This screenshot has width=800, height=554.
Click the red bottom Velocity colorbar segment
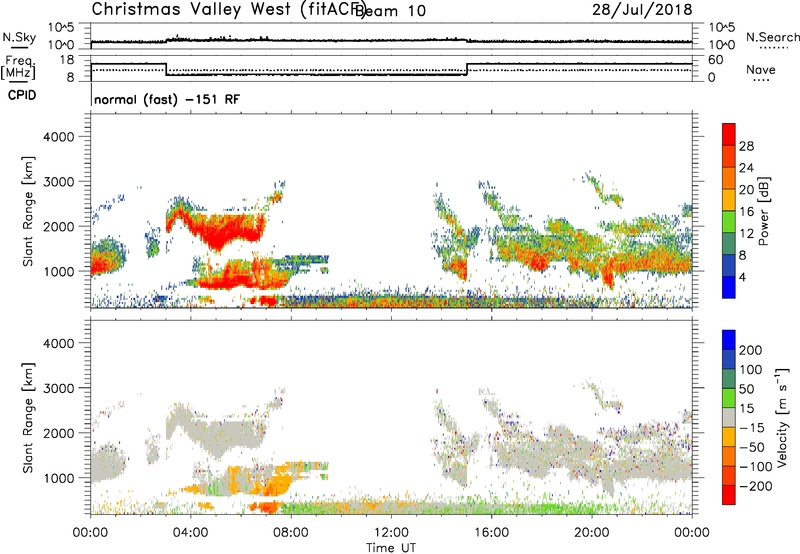pos(729,495)
